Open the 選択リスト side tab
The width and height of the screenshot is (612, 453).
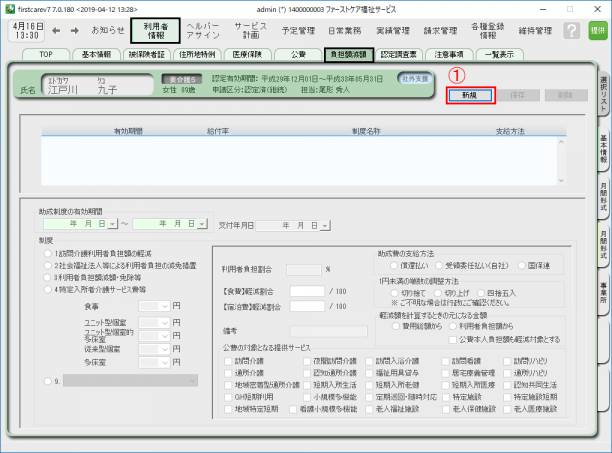(x=604, y=90)
